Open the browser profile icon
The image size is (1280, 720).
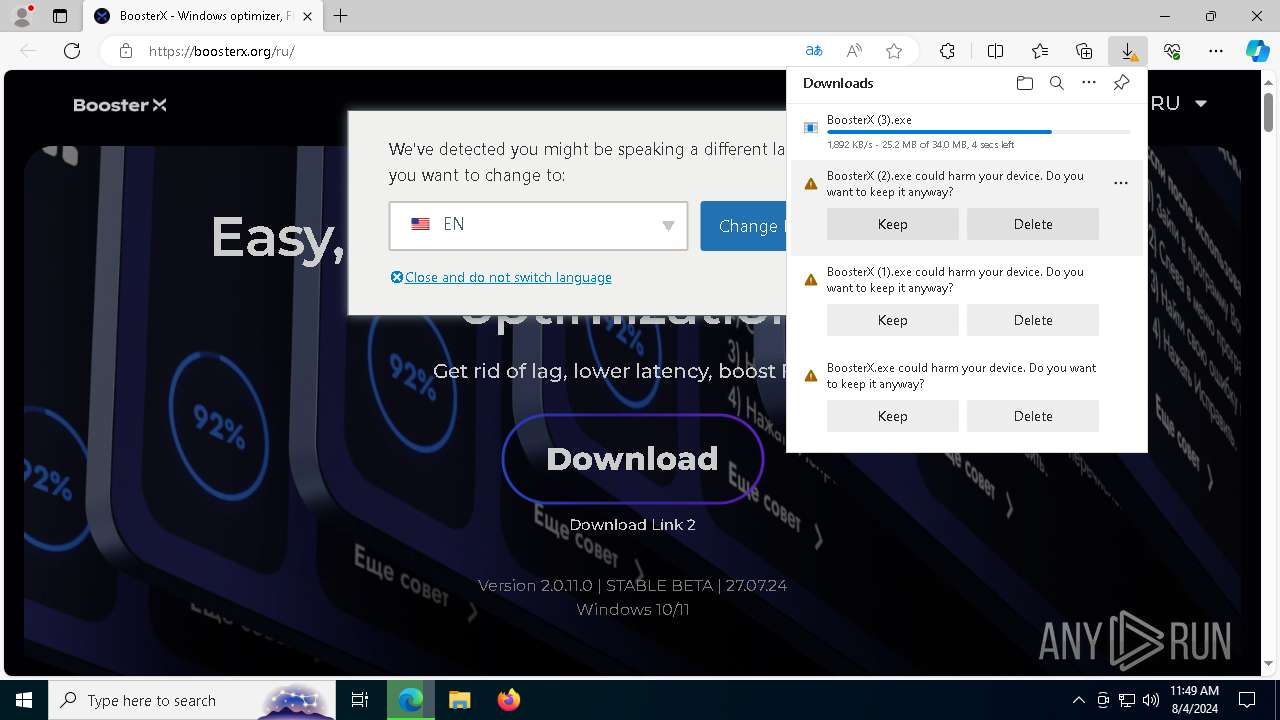click(x=22, y=16)
